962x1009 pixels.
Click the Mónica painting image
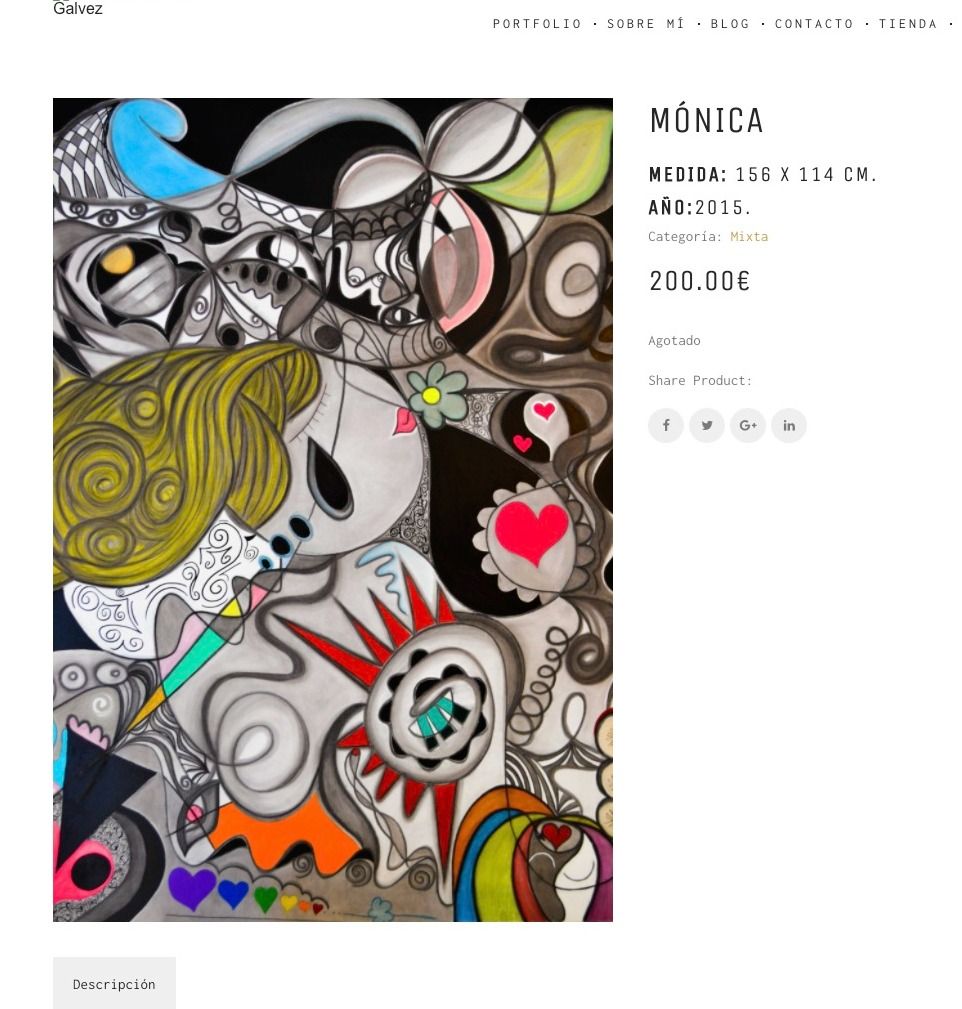tap(333, 510)
